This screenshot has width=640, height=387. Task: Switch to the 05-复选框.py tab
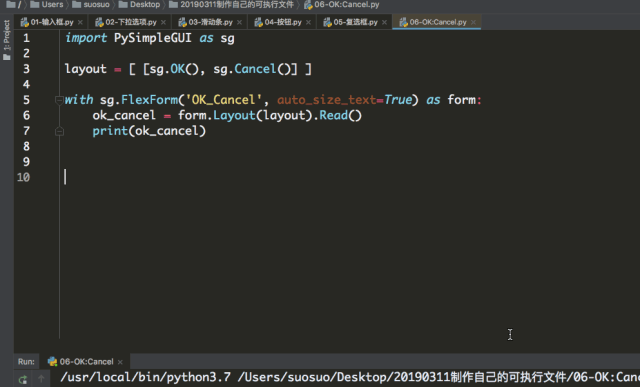pos(355,22)
